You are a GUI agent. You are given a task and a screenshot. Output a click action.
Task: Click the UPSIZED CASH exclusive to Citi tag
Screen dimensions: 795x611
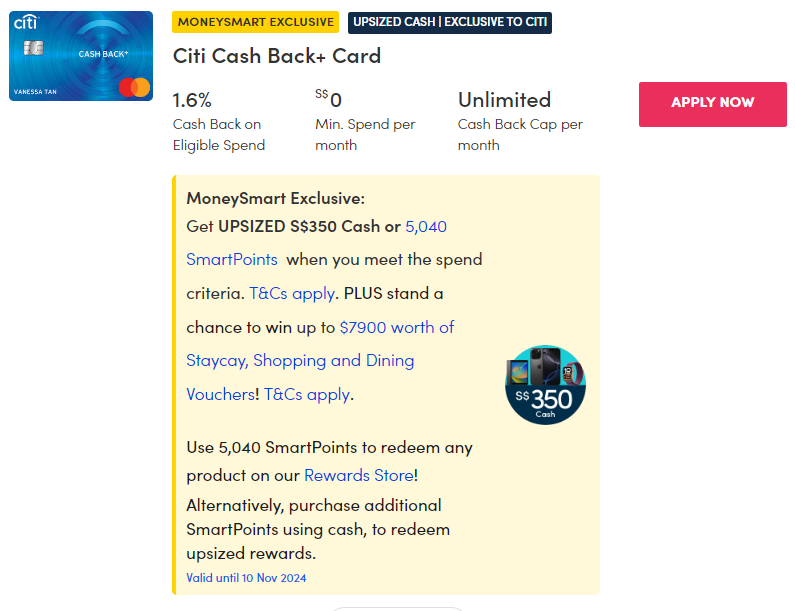click(450, 22)
